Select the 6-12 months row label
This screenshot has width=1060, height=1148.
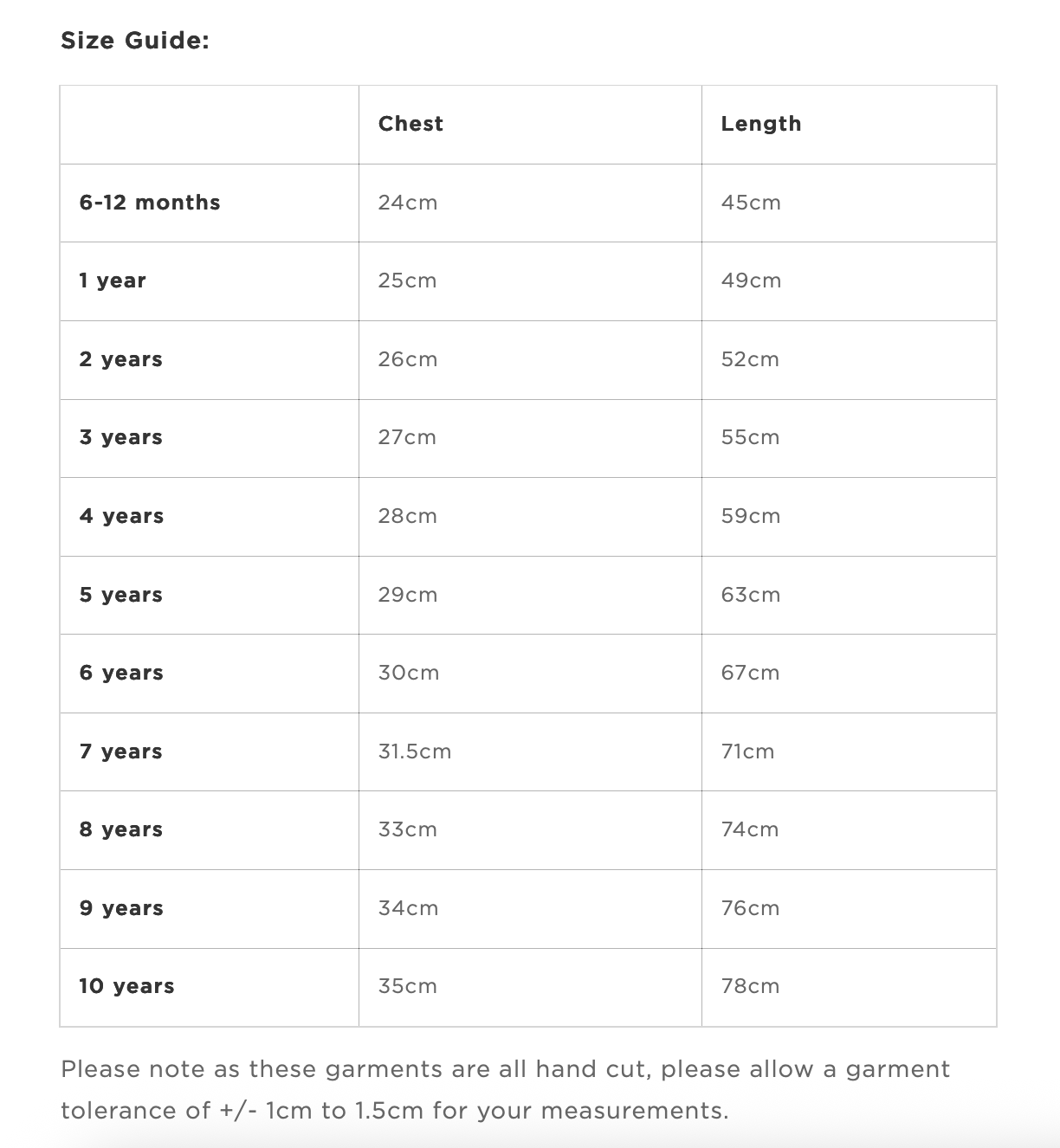[150, 203]
